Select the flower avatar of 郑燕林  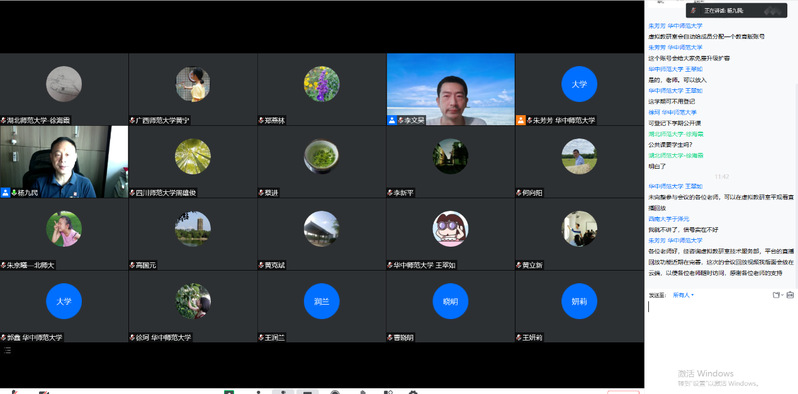point(322,84)
